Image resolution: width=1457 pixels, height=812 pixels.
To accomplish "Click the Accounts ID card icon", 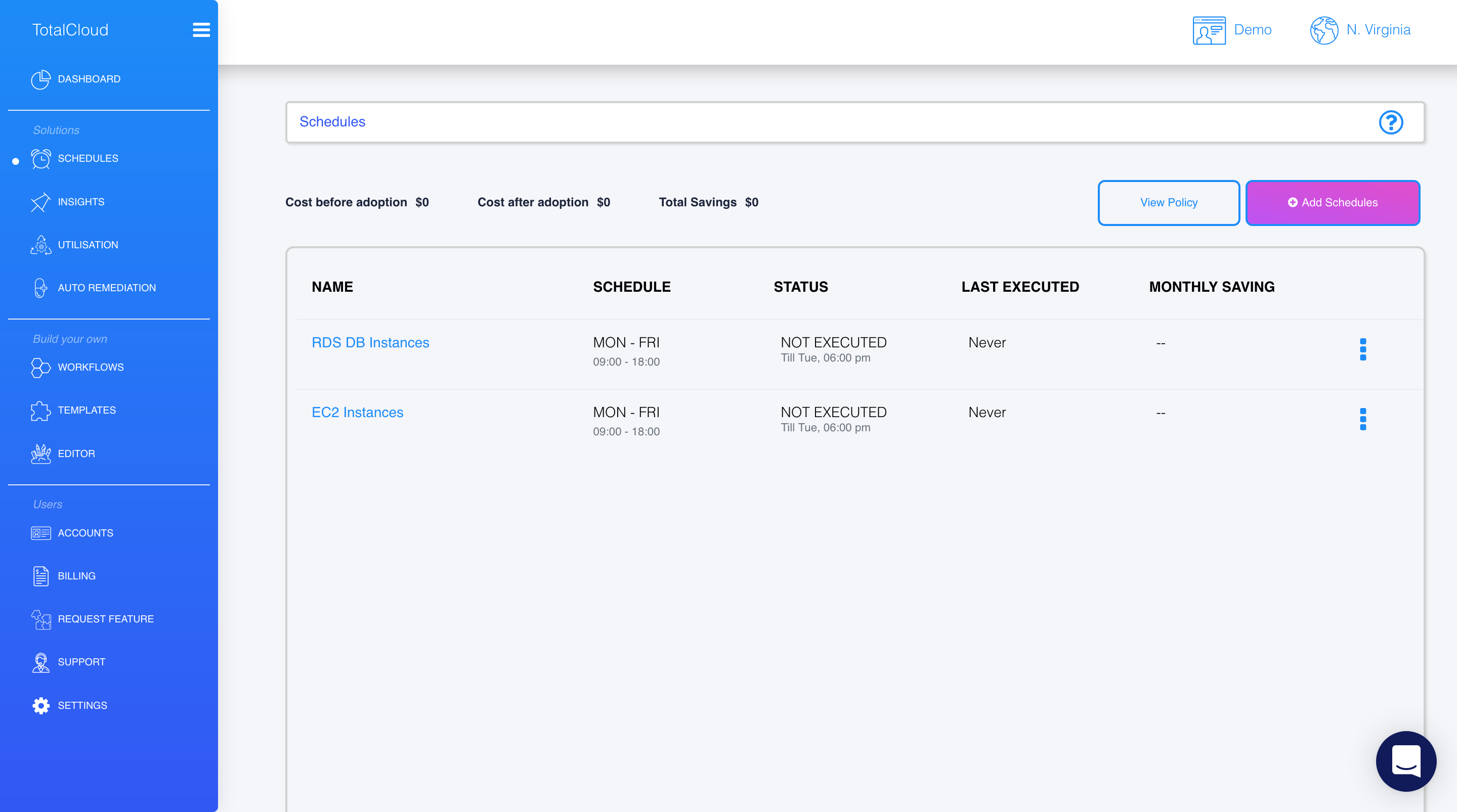I will coord(40,533).
